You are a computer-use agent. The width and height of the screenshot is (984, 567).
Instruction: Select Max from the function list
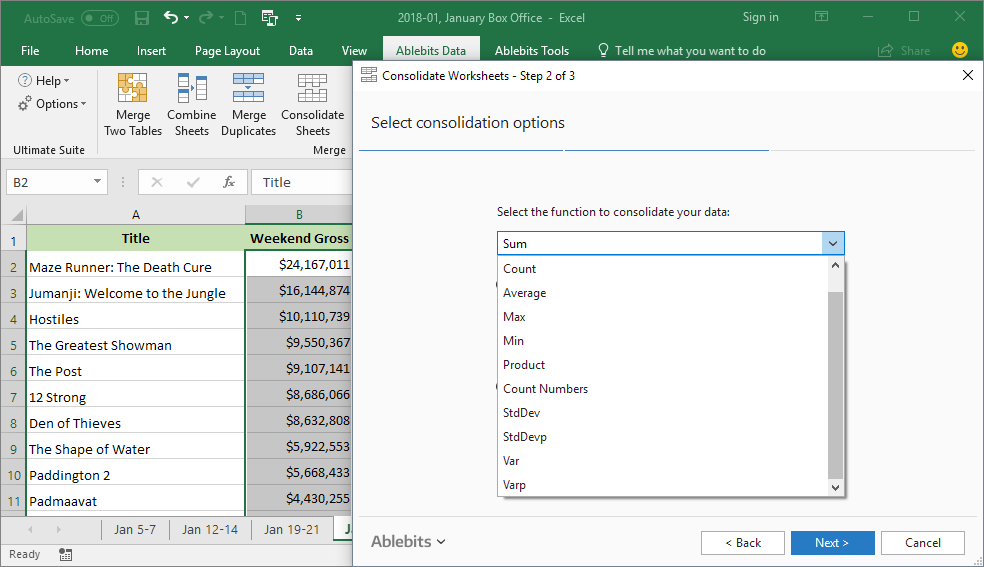(x=663, y=317)
